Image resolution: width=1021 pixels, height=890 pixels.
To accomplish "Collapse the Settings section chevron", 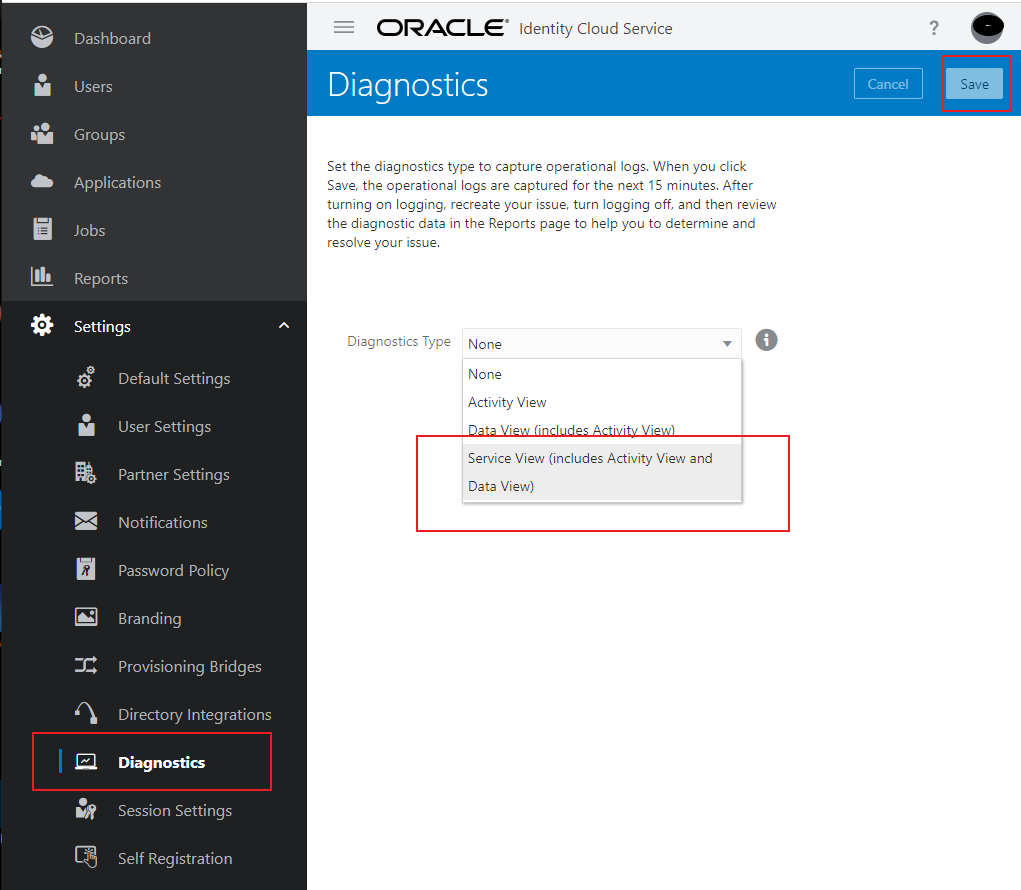I will pyautogui.click(x=284, y=325).
